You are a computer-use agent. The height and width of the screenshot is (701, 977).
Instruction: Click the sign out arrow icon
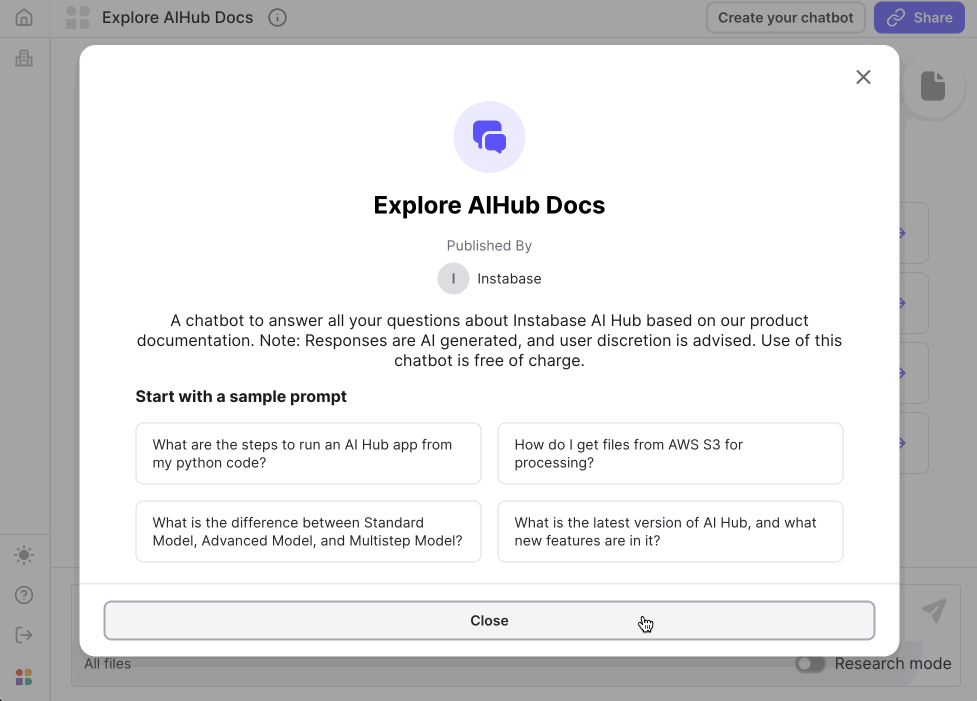(24, 635)
